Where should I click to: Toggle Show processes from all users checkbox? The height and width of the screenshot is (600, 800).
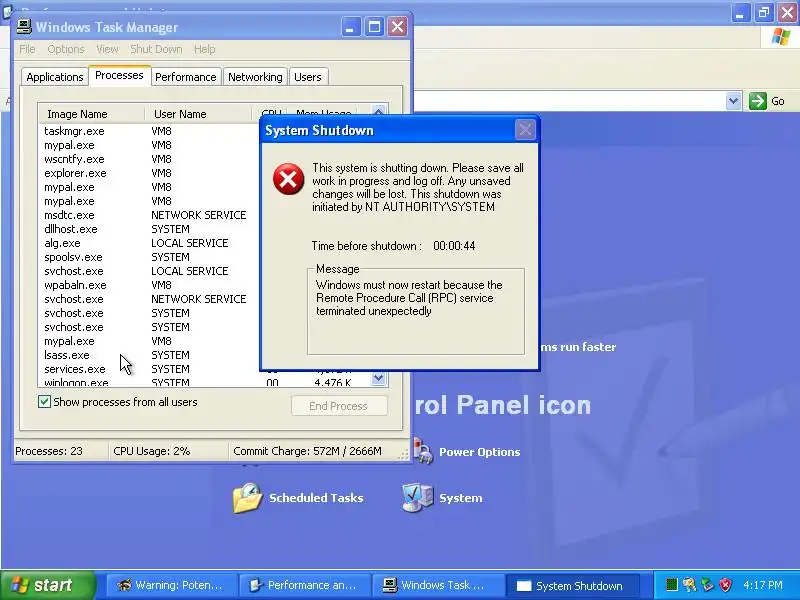44,402
